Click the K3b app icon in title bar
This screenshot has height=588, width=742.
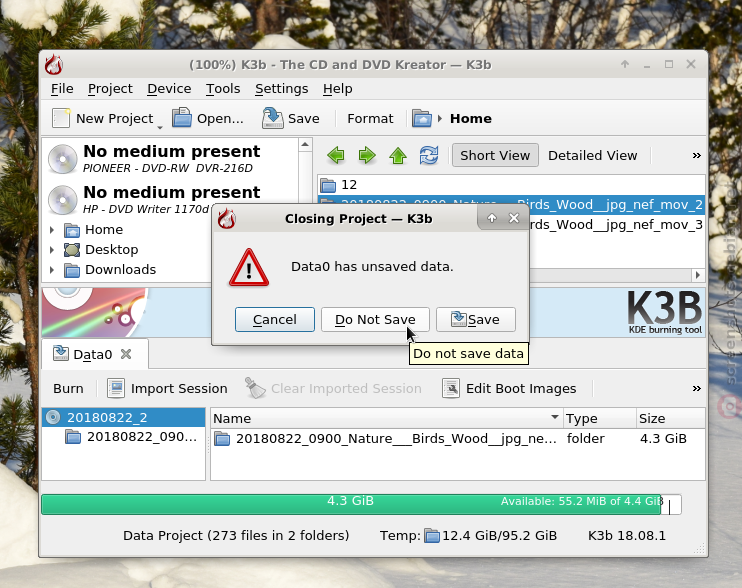tap(54, 65)
